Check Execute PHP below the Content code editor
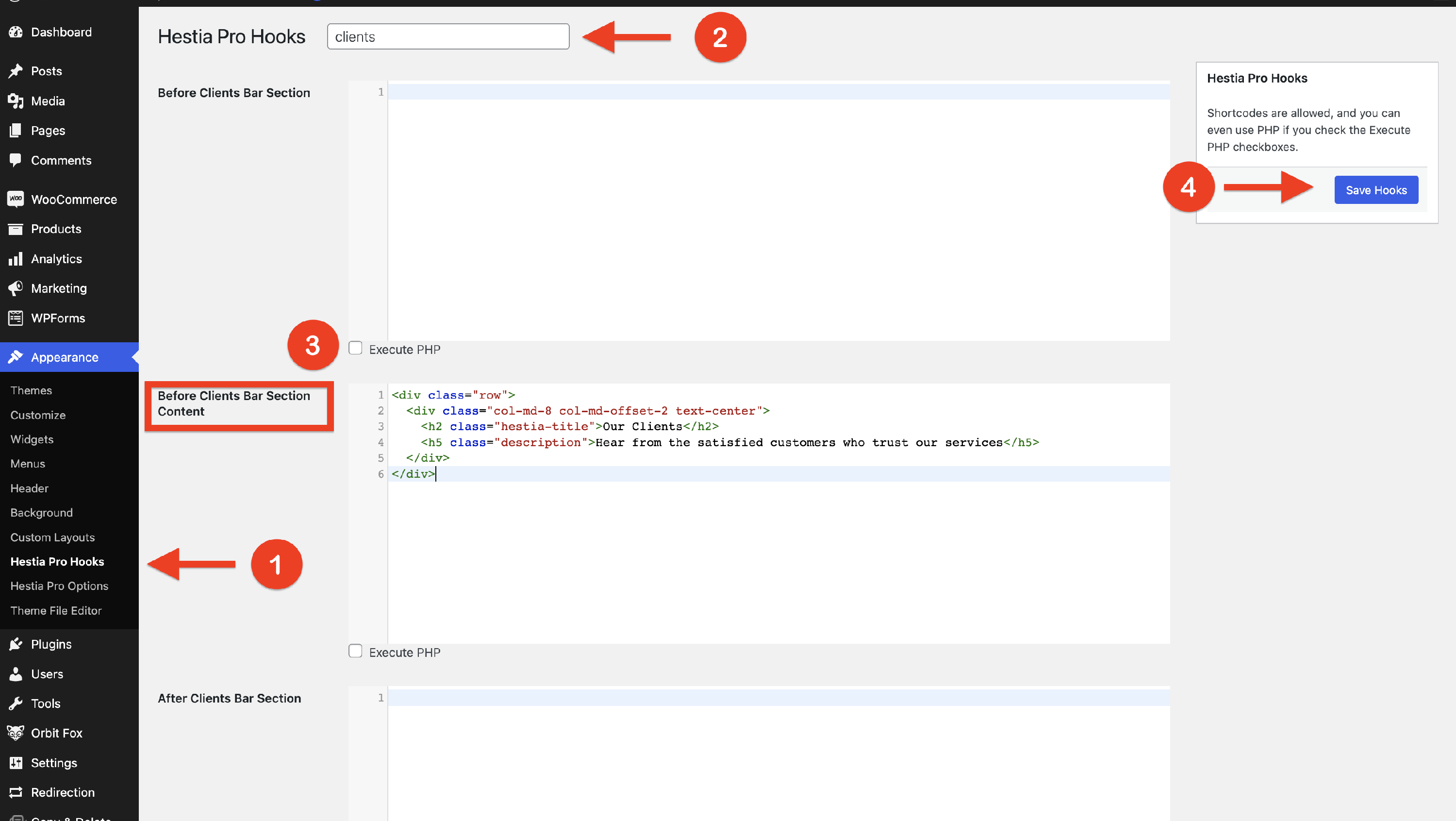Screen dimensions: 1456x821 click(355, 652)
